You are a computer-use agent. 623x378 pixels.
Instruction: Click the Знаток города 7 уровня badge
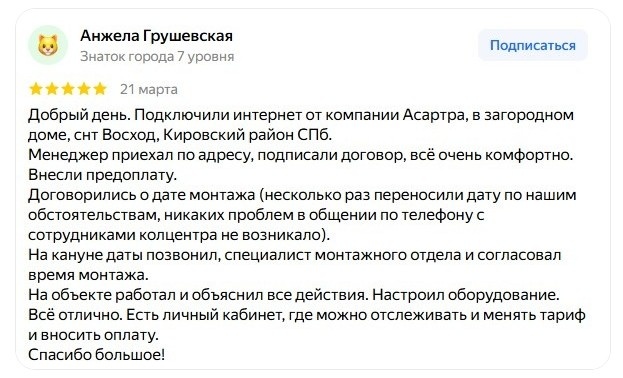[157, 56]
